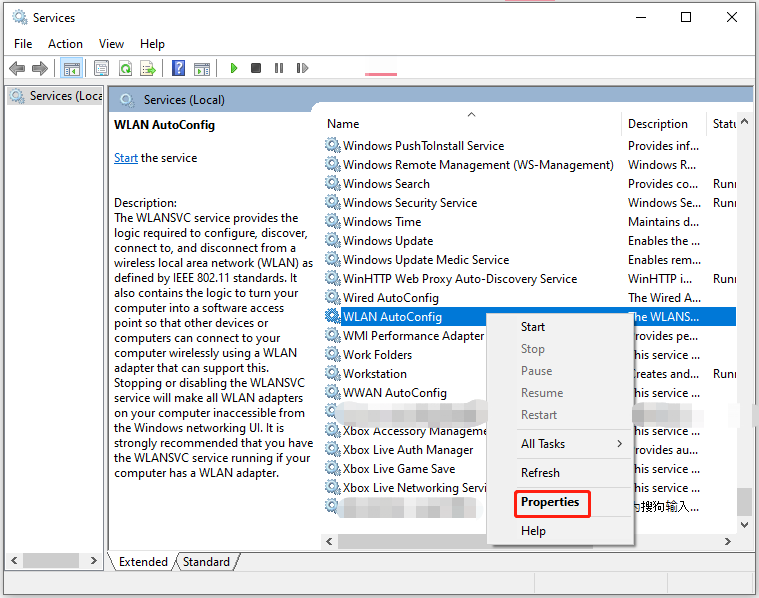This screenshot has height=598, width=759.
Task: Click gear icon beside Work Folders
Action: click(333, 354)
